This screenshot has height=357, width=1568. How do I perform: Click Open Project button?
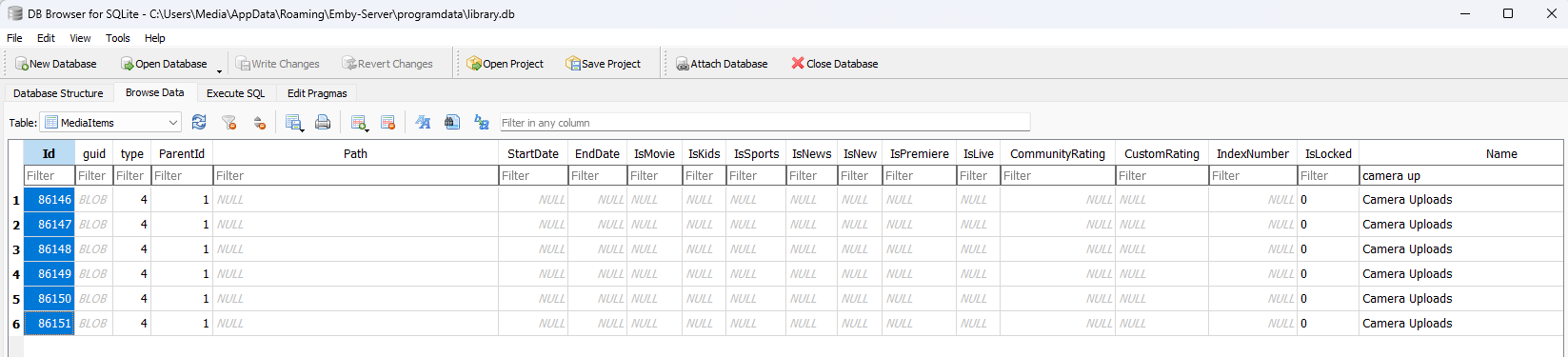point(506,64)
